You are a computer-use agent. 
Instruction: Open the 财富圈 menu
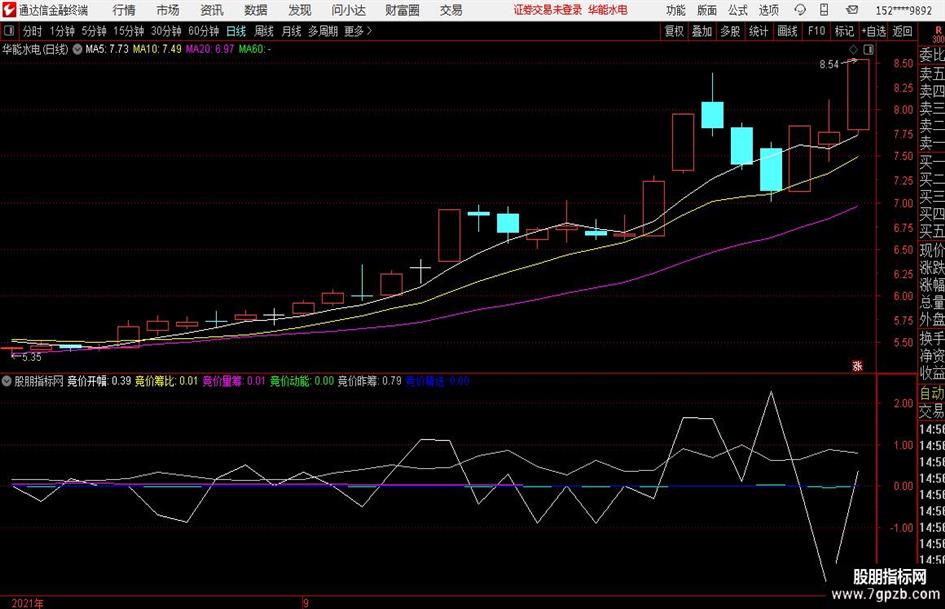pos(402,10)
